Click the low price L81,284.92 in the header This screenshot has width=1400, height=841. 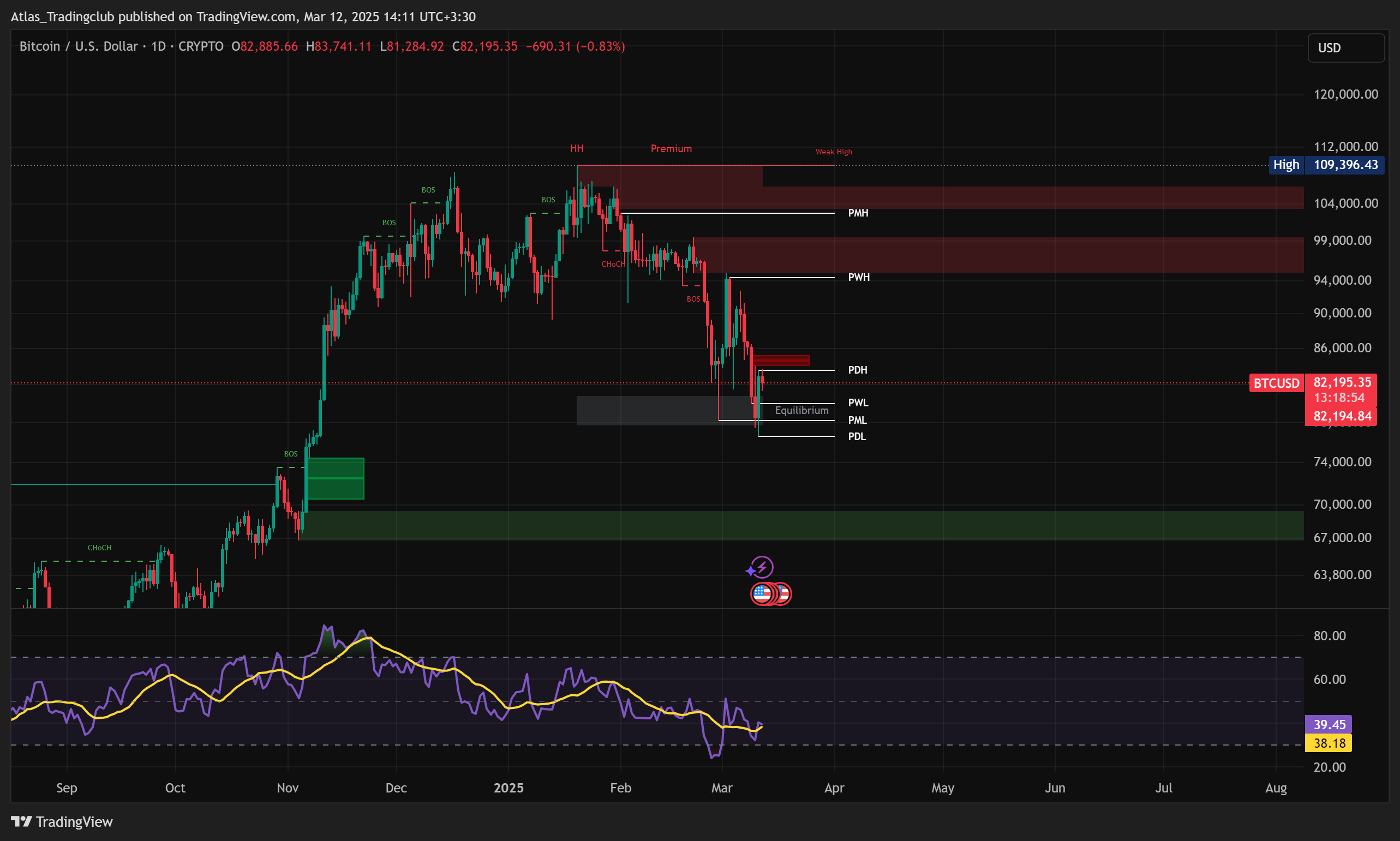coord(411,46)
